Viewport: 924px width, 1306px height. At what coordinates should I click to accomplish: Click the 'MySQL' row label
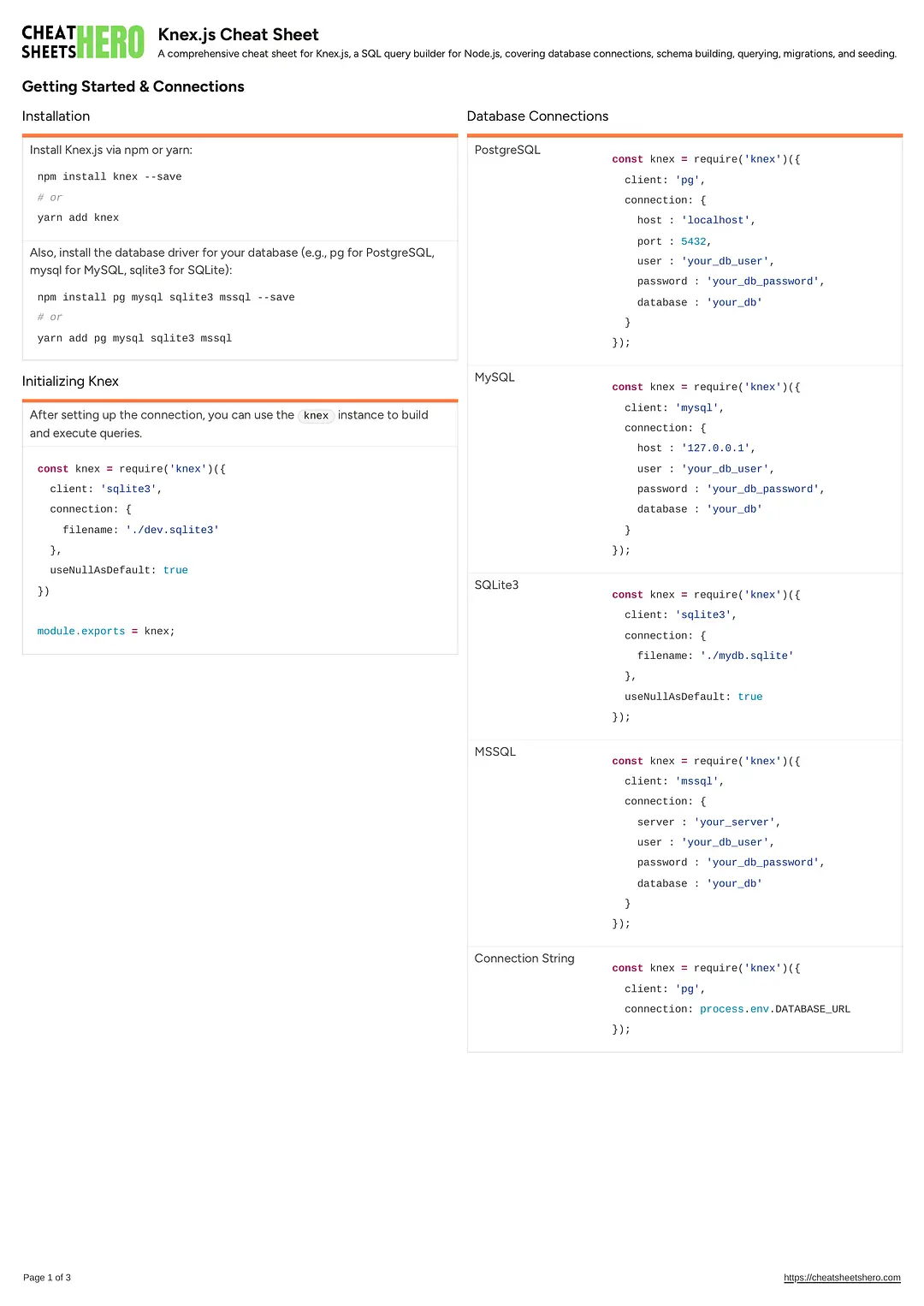pos(495,377)
